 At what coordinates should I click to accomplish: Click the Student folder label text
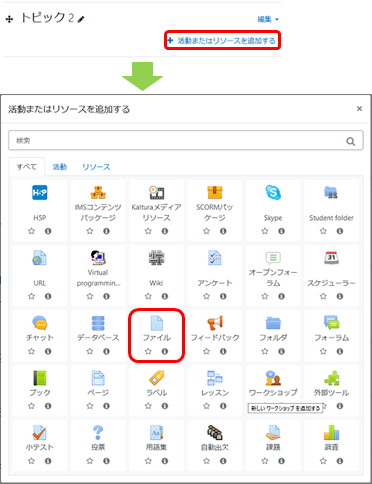pyautogui.click(x=331, y=218)
